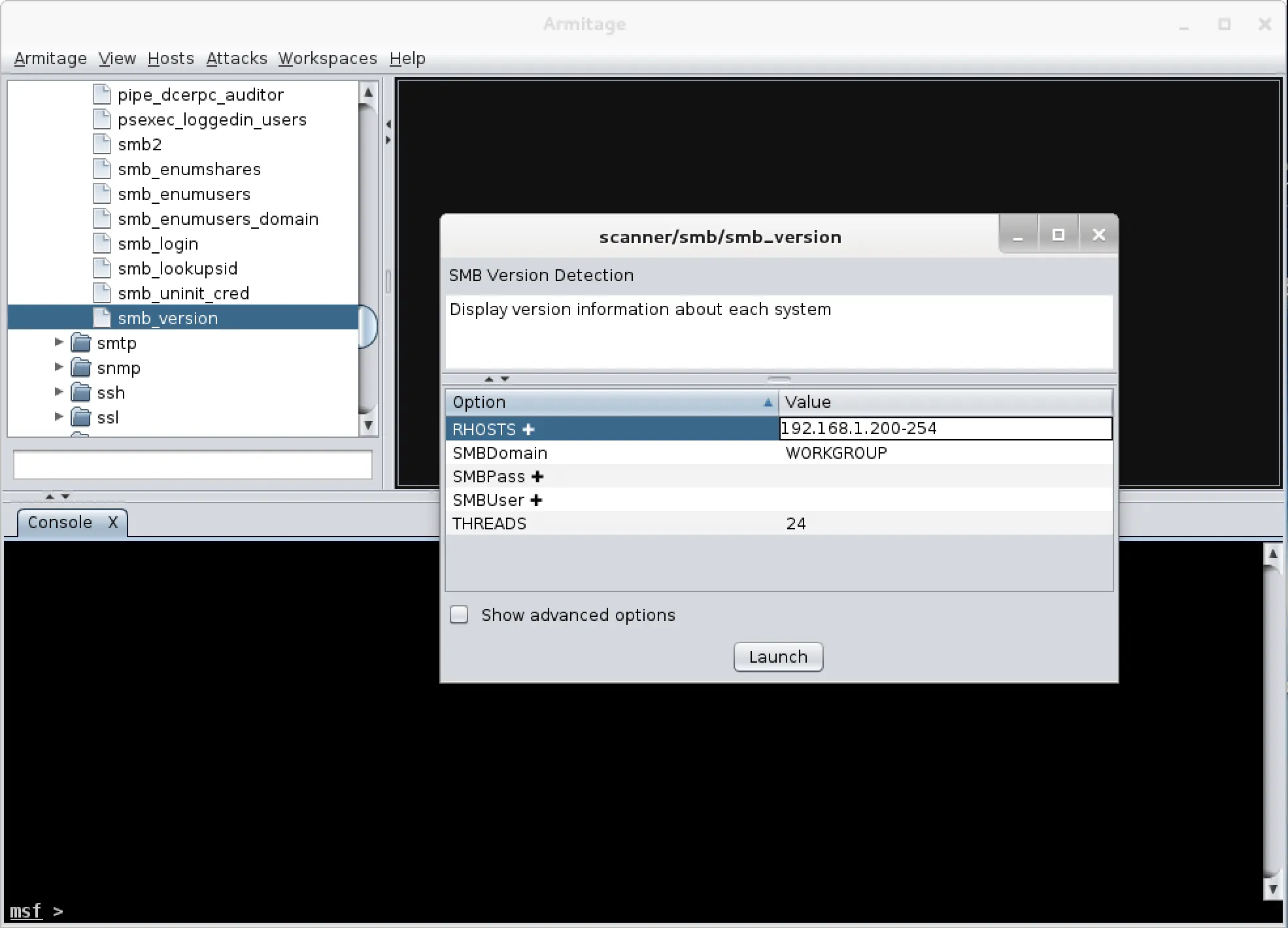Click the smb2 module file icon
The width and height of the screenshot is (1288, 928).
[102, 144]
